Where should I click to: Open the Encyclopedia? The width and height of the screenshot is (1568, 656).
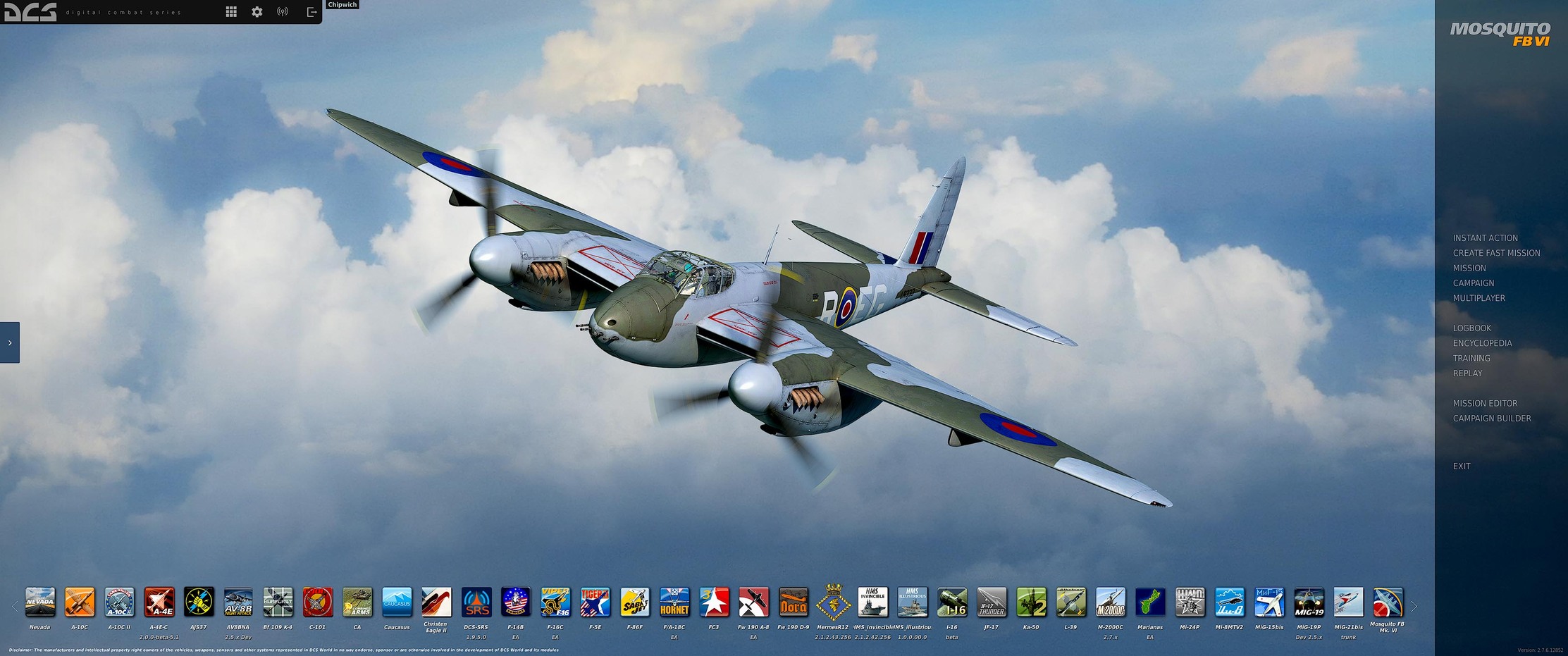point(1482,343)
